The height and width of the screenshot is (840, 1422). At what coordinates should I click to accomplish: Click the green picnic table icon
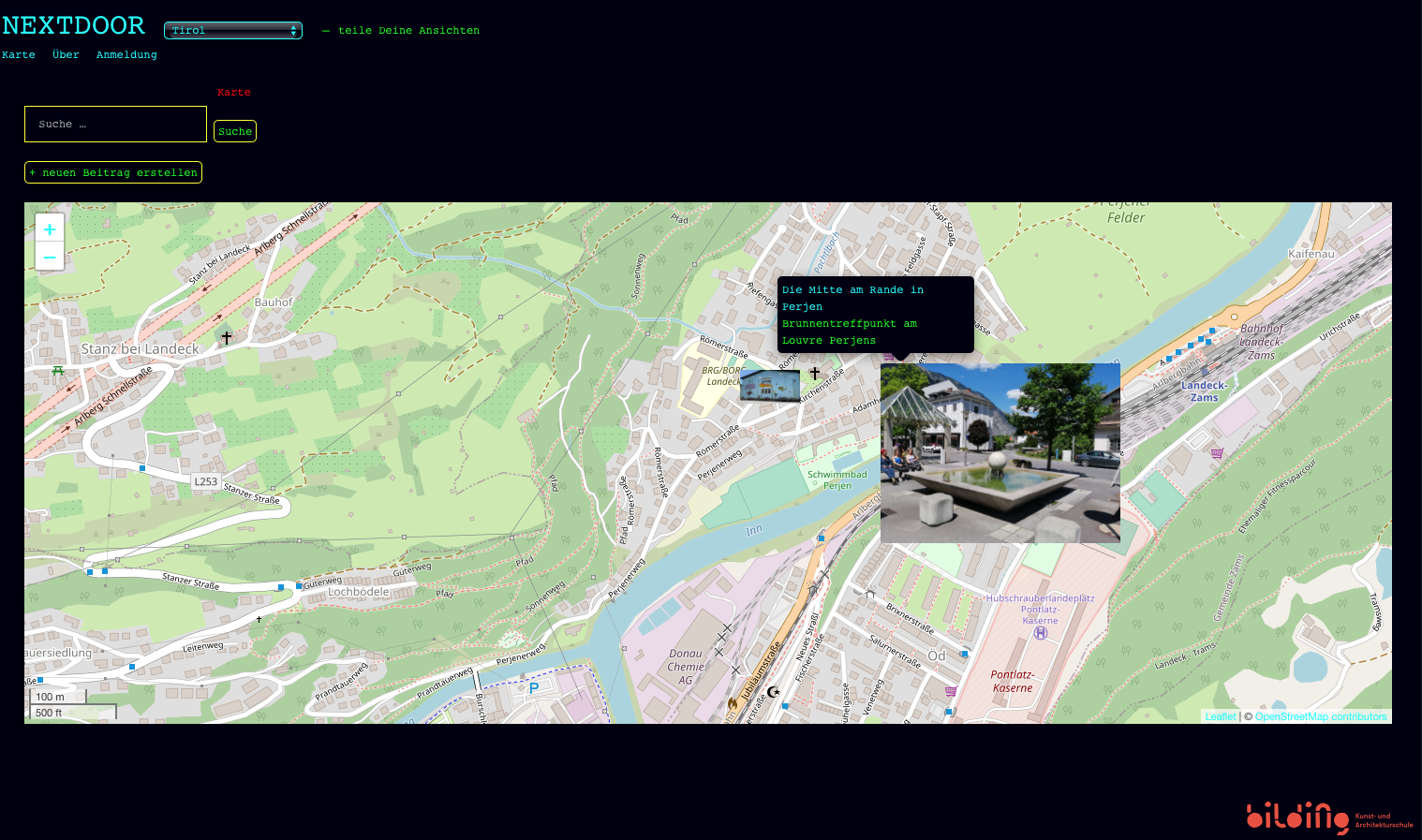coord(58,371)
